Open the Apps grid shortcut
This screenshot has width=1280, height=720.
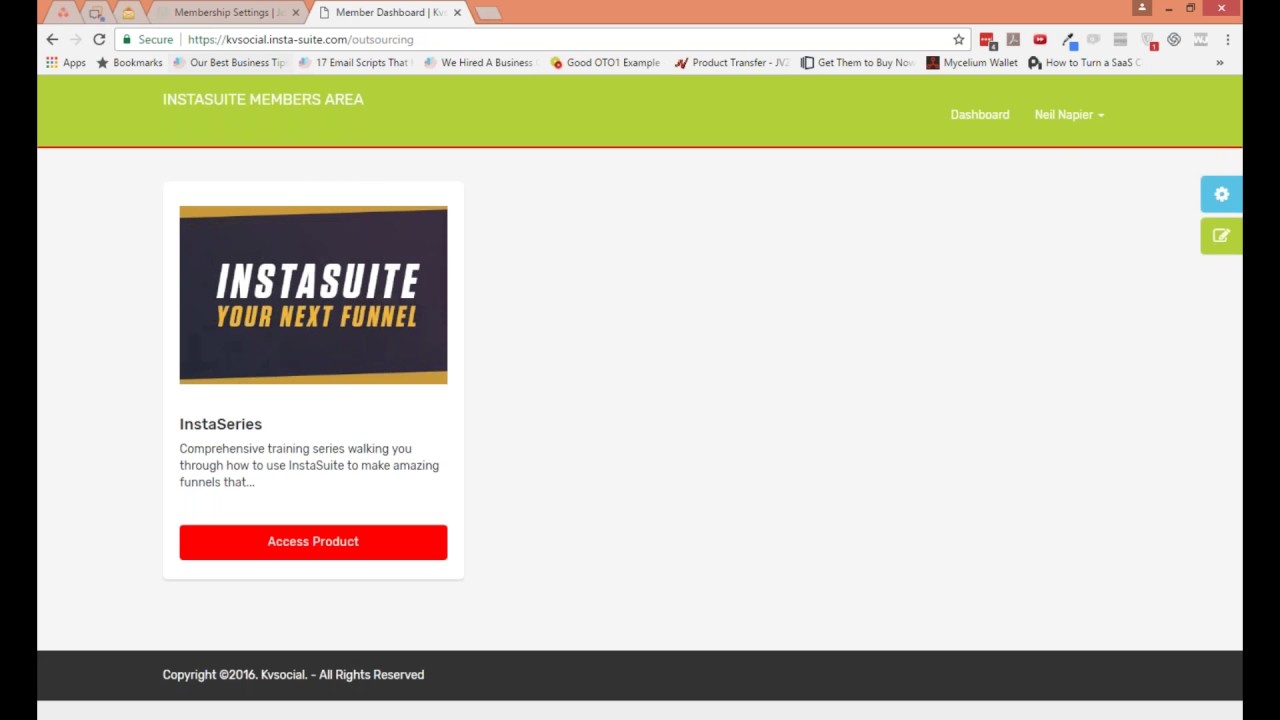click(x=66, y=62)
